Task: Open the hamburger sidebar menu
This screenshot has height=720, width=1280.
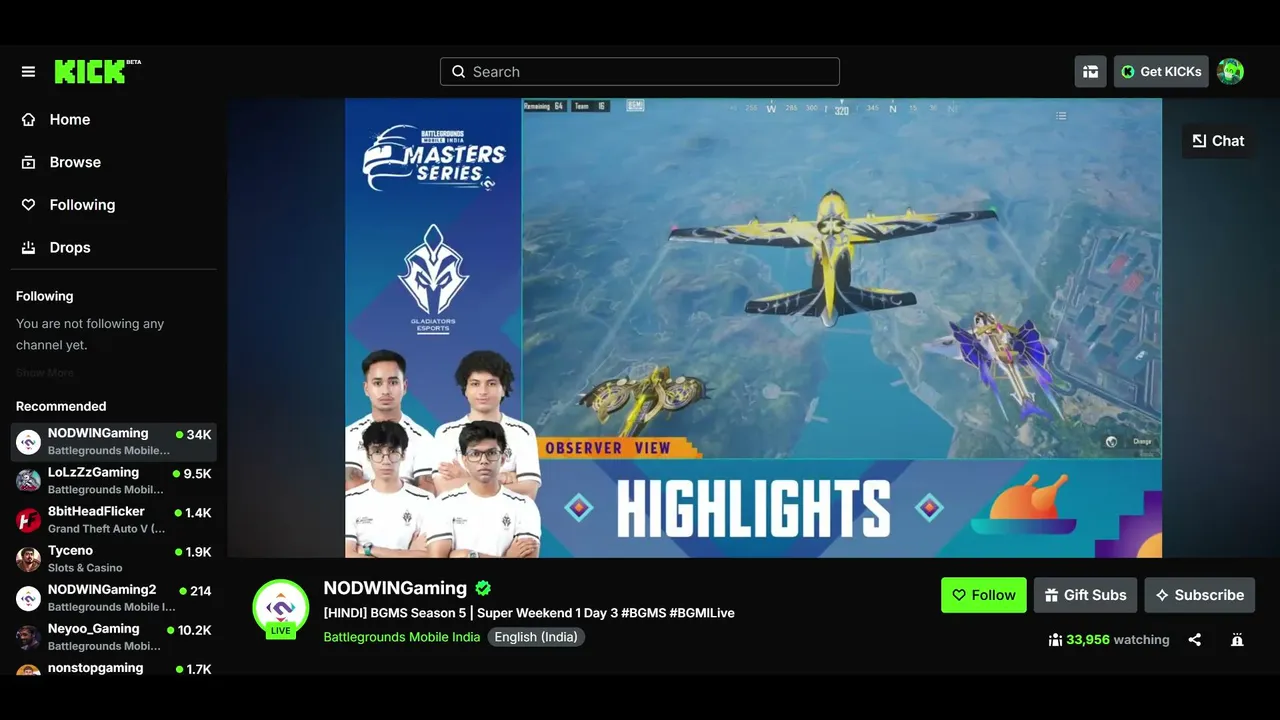Action: pos(28,72)
